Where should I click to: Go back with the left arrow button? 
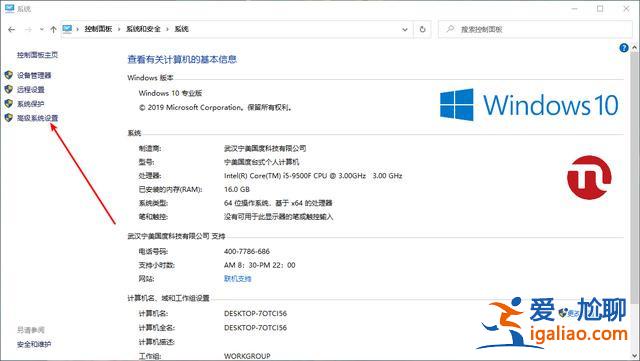(x=11, y=29)
